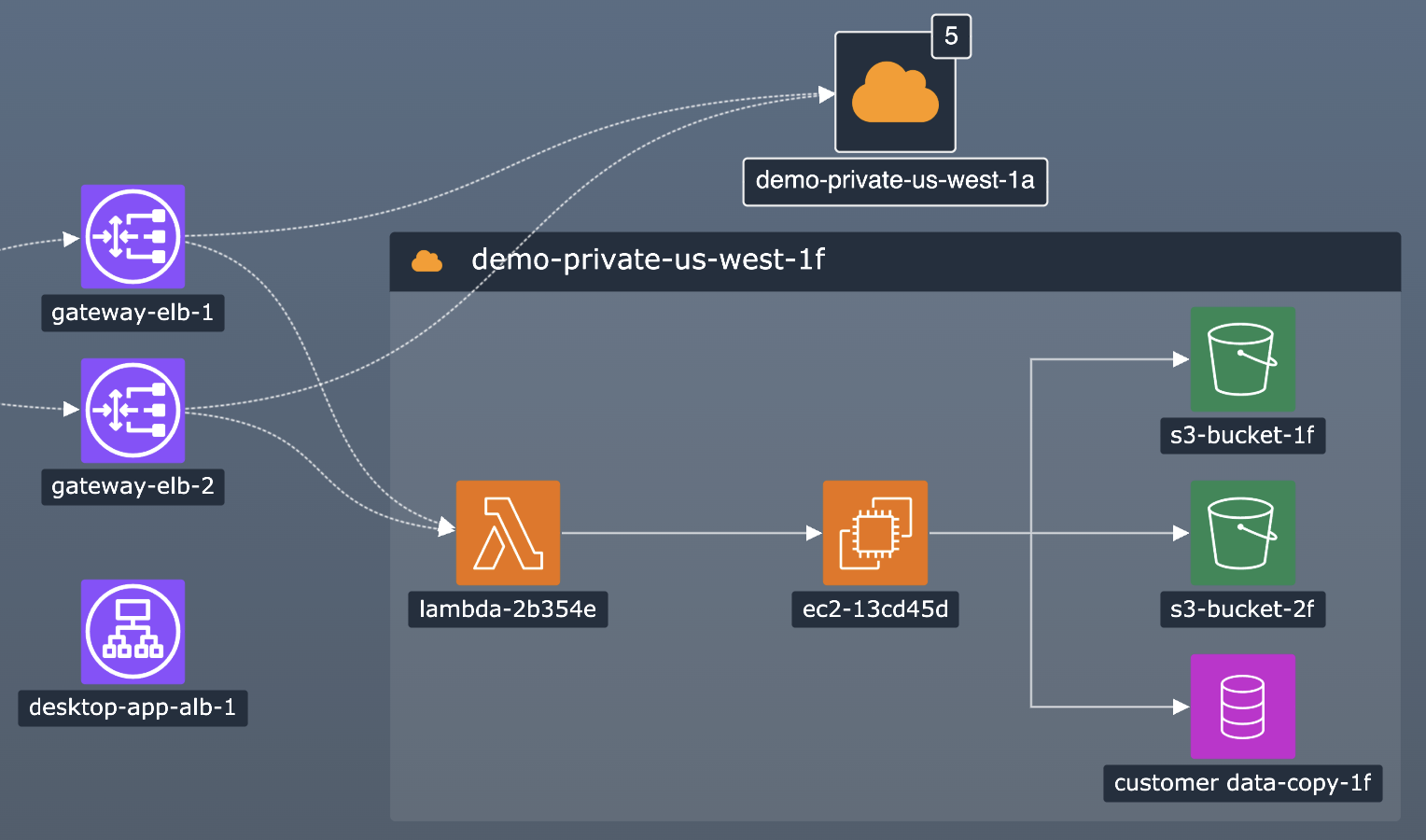
Task: Select the link between lambda and ec2
Action: coord(691,533)
